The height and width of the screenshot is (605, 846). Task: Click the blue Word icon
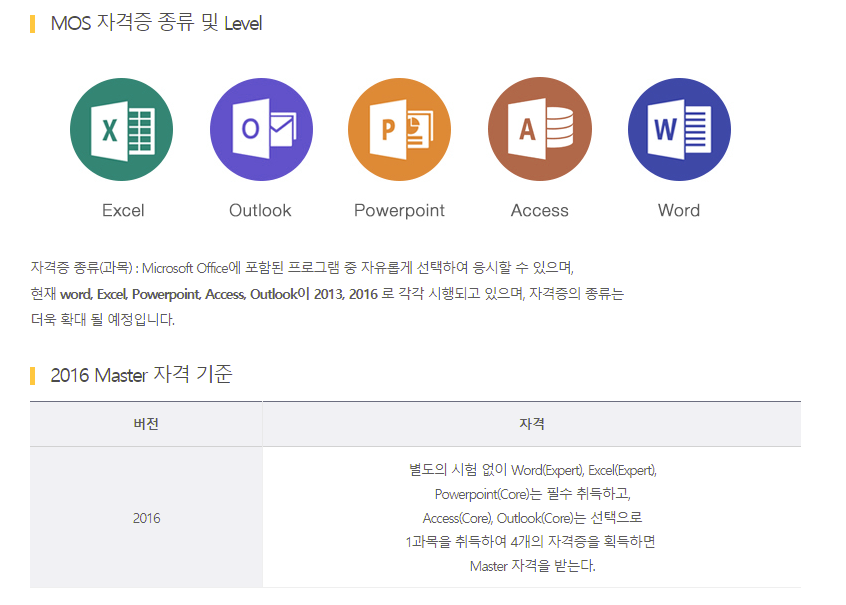pos(679,130)
